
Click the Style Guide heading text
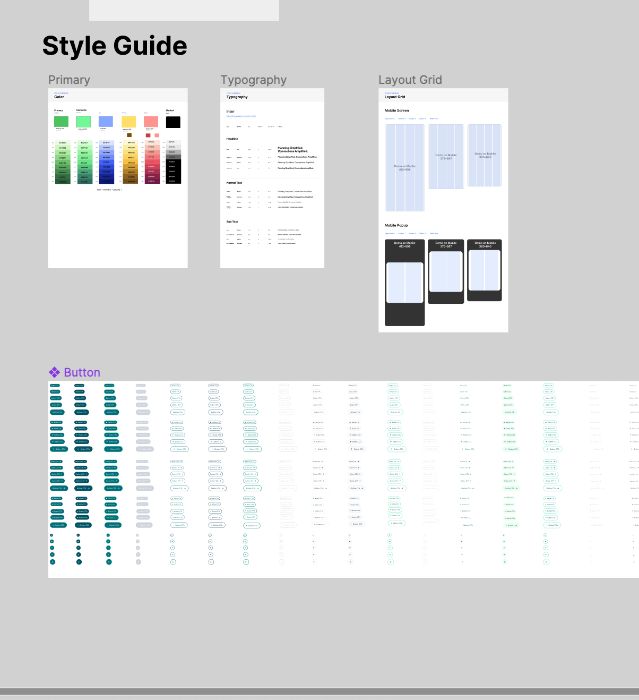[x=115, y=46]
